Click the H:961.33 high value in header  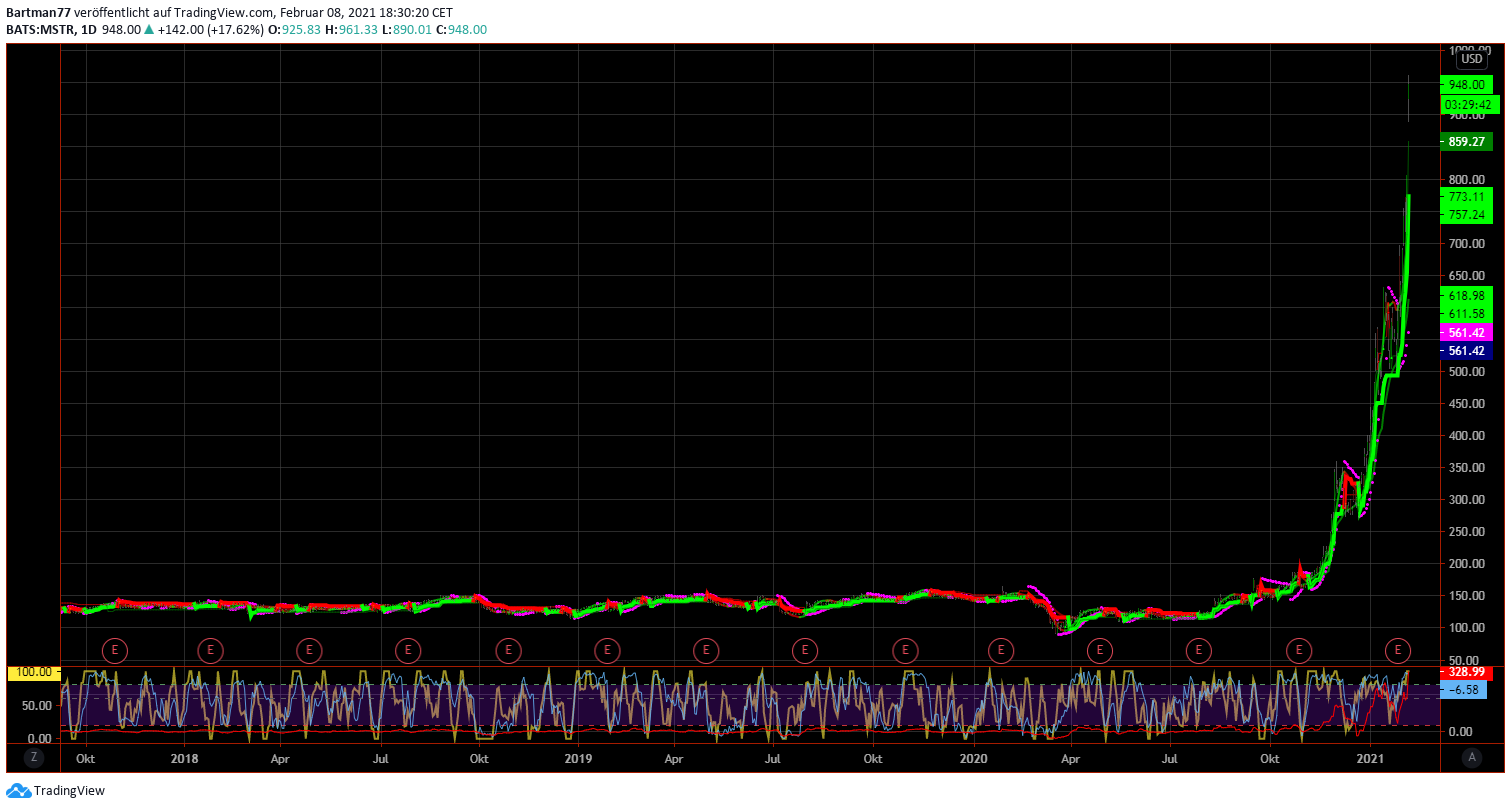pyautogui.click(x=353, y=30)
